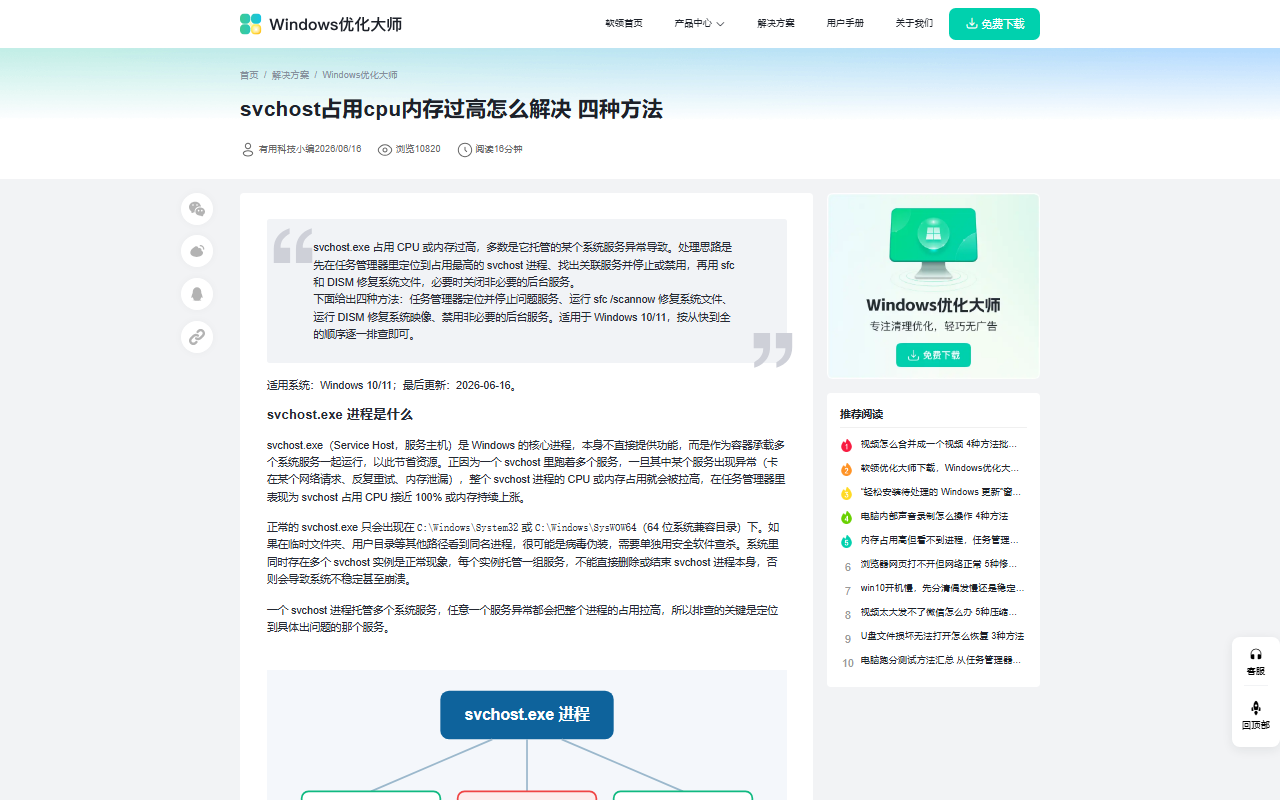Click the orange flame rank 2 icon

point(846,468)
